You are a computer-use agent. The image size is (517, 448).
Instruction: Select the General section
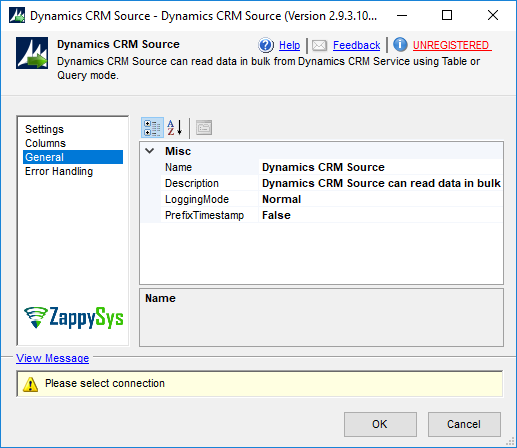pyautogui.click(x=73, y=157)
